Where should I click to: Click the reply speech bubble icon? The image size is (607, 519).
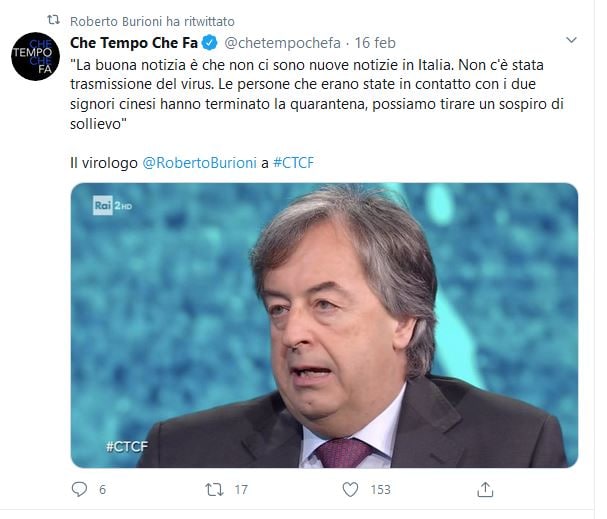point(79,489)
